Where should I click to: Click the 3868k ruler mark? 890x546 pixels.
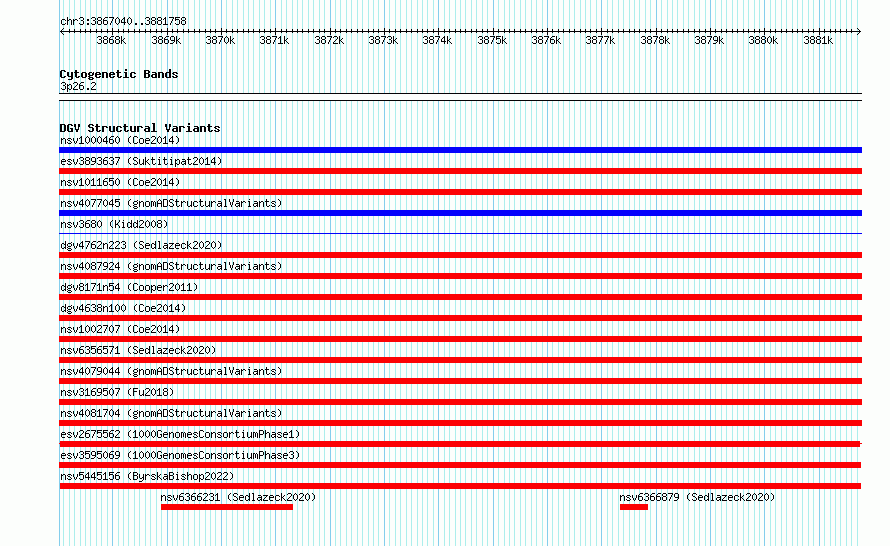(x=111, y=40)
